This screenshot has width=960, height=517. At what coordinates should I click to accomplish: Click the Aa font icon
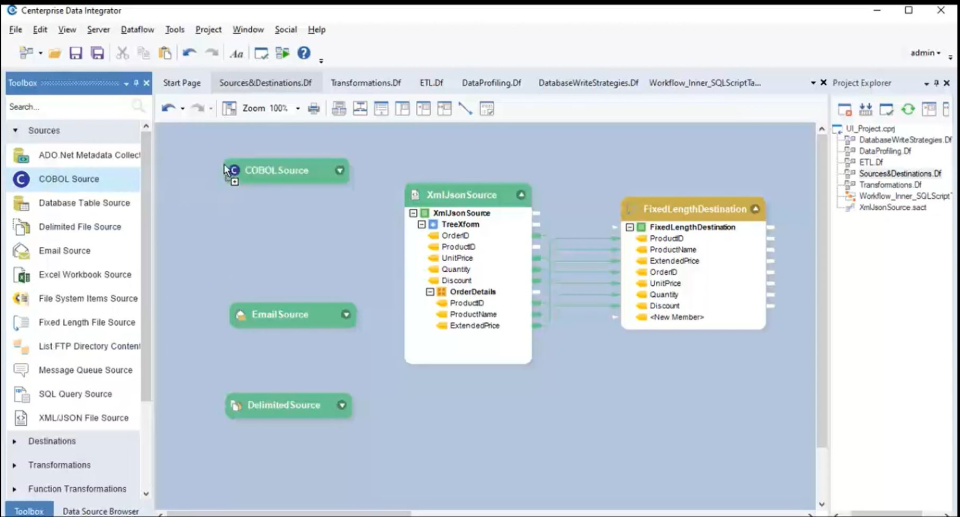(x=236, y=54)
